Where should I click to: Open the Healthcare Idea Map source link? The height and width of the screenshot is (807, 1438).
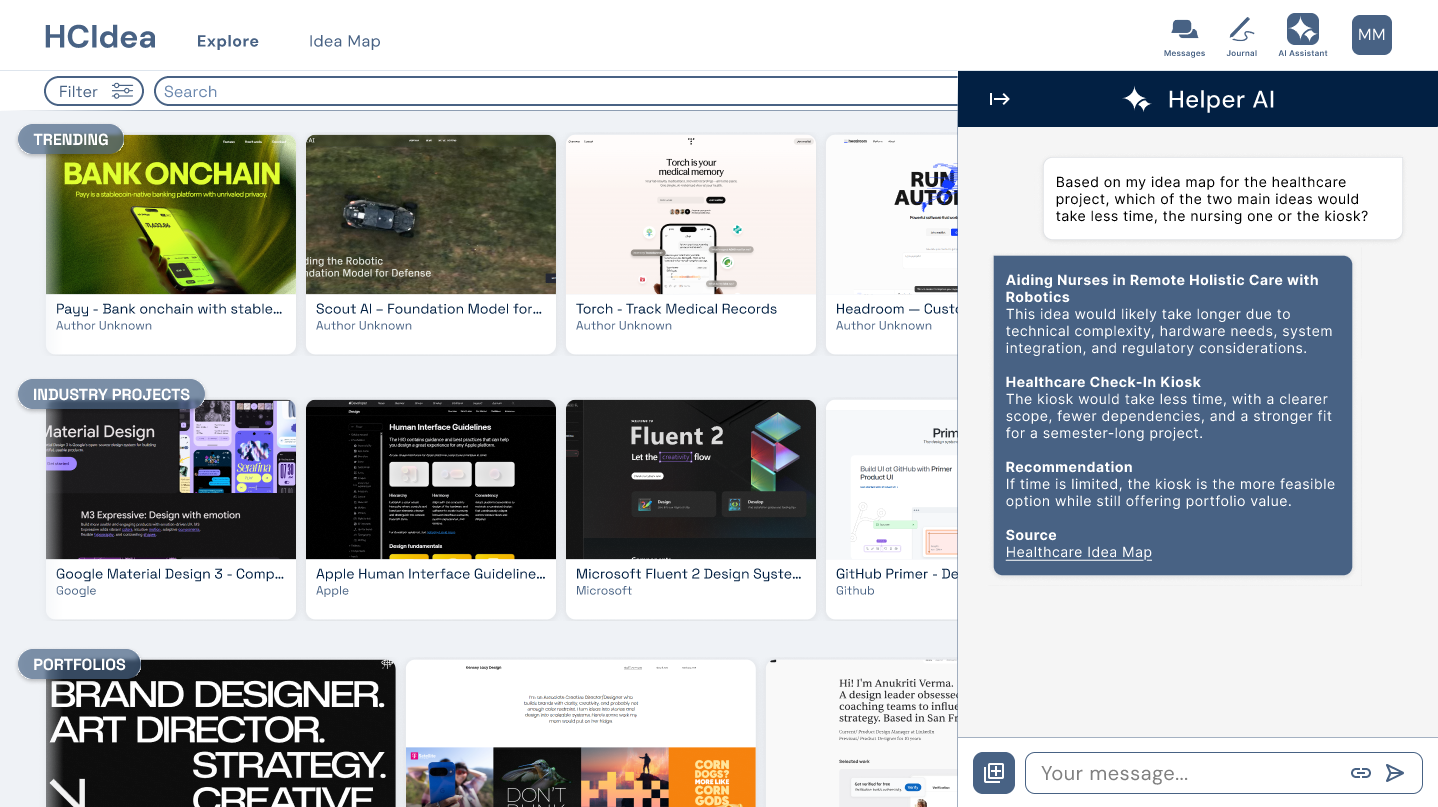(1079, 552)
